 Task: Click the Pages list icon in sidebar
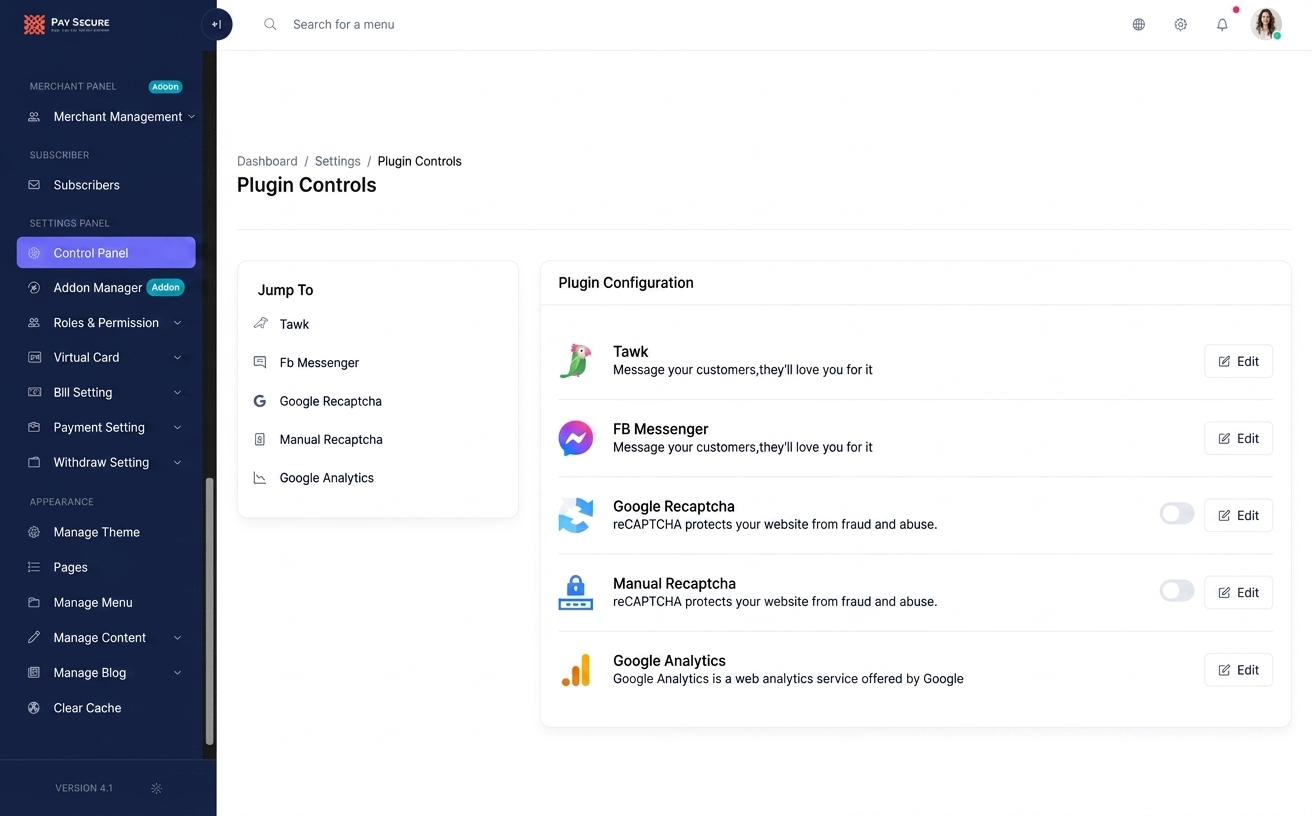[x=34, y=567]
